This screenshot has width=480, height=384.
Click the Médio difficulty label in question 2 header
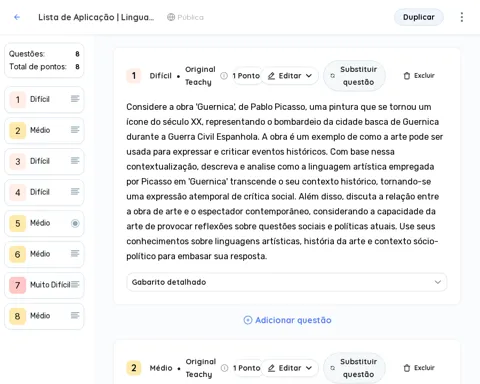coord(161,368)
